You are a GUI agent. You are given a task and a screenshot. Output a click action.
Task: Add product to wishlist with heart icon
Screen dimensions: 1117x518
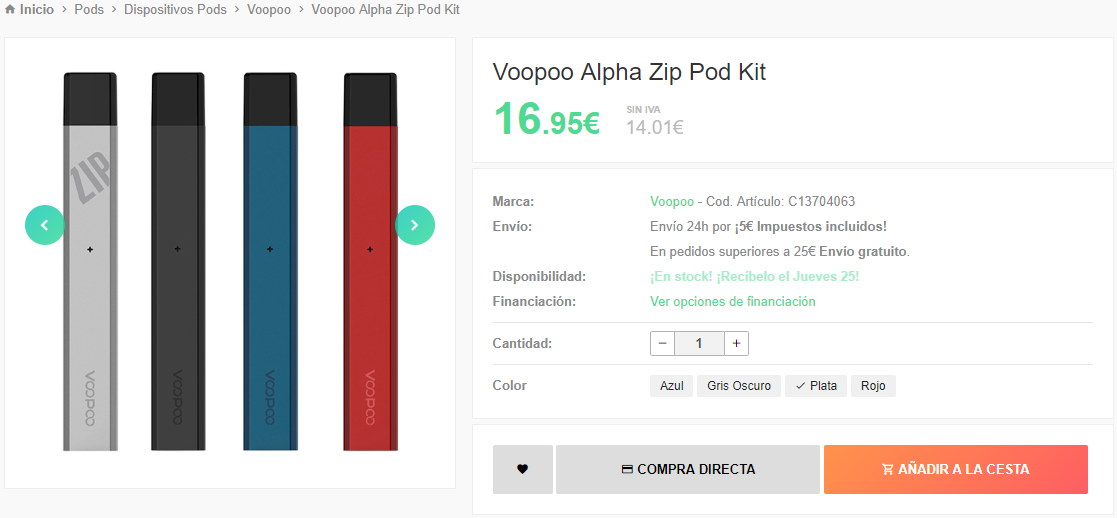pos(523,470)
